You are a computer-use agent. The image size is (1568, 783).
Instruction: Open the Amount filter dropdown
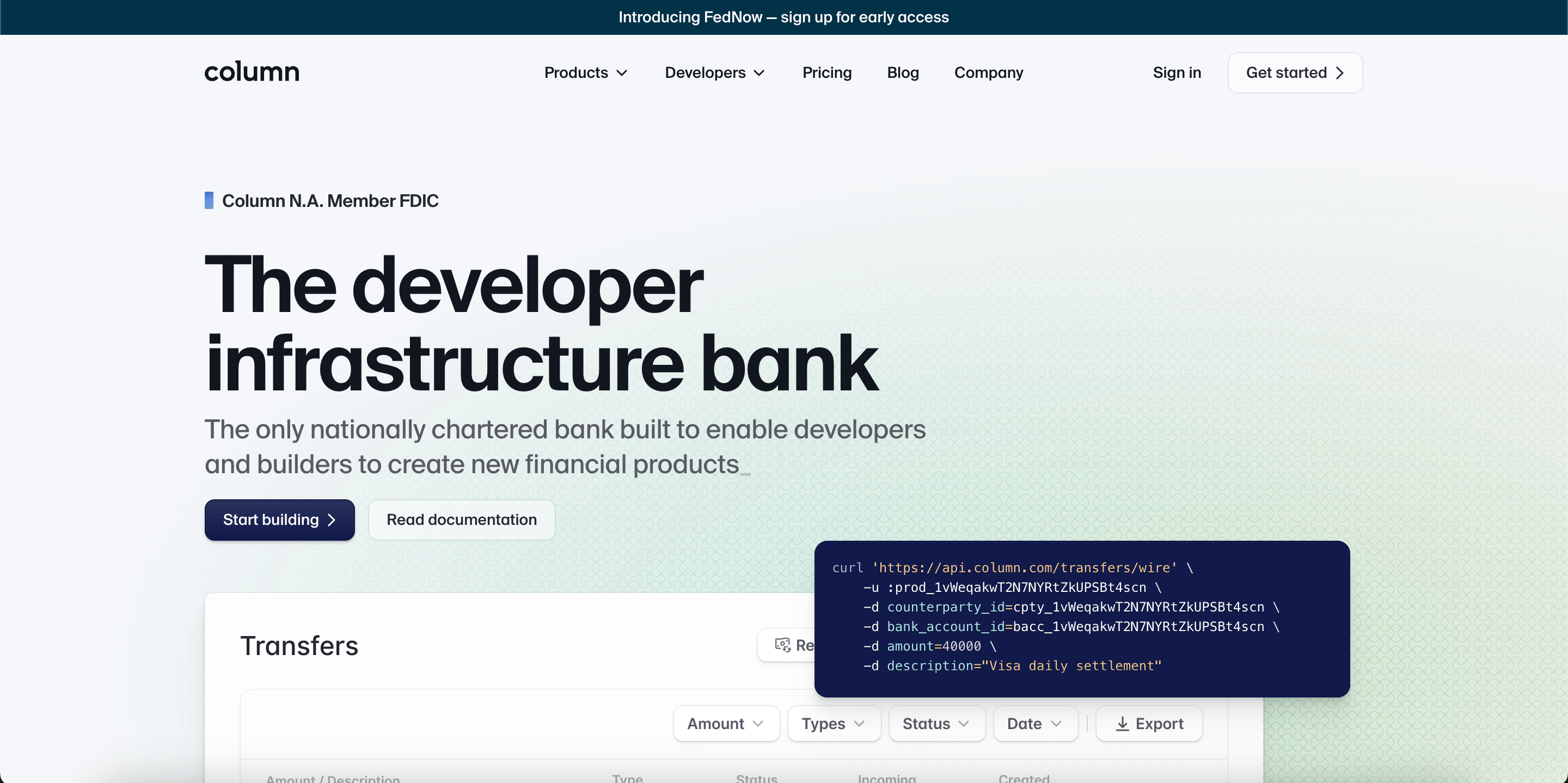726,723
